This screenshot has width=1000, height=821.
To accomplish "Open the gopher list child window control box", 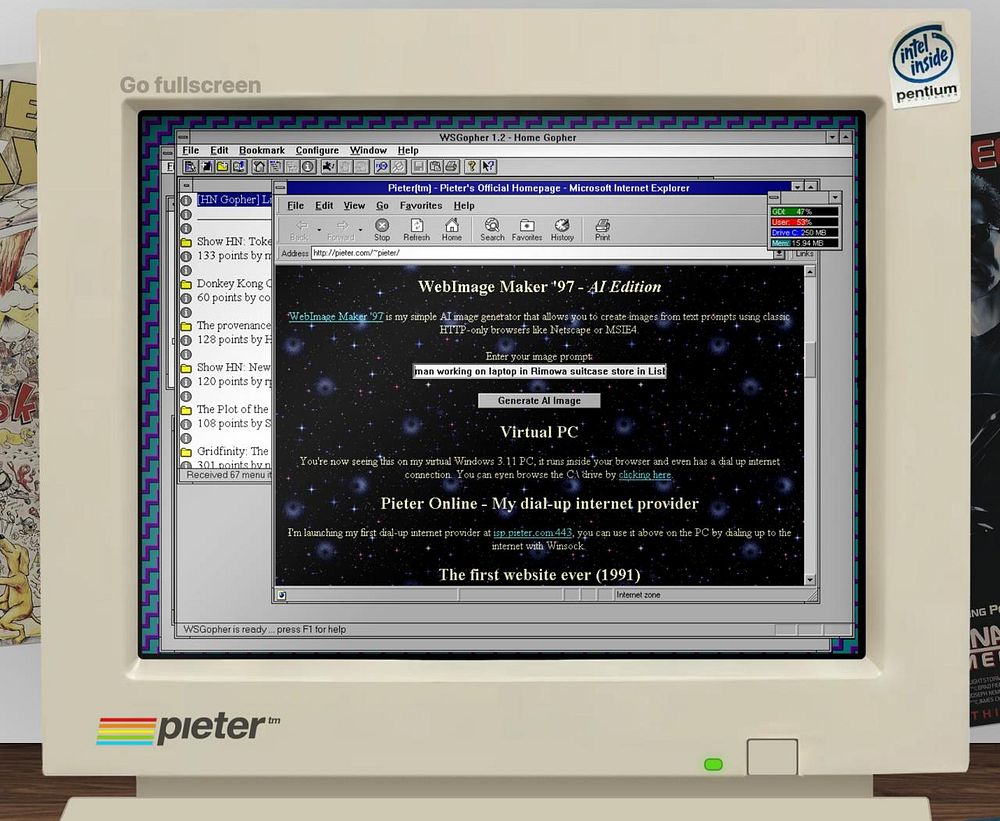I will click(186, 185).
